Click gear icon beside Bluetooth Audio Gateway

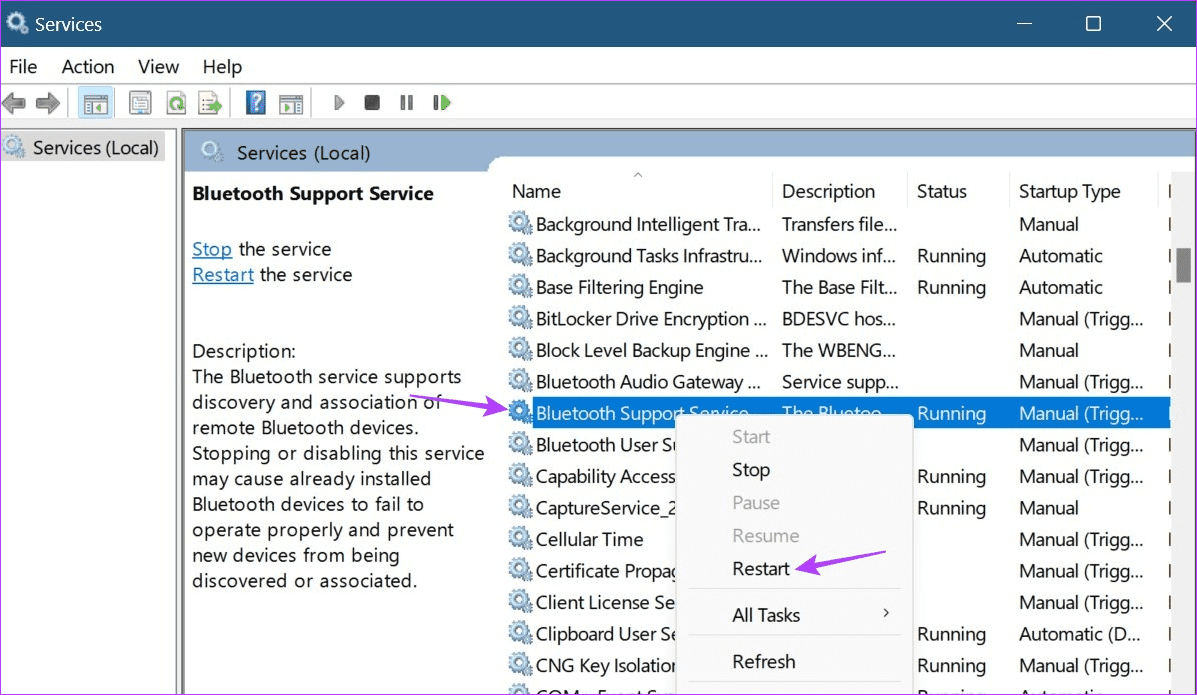coord(520,380)
